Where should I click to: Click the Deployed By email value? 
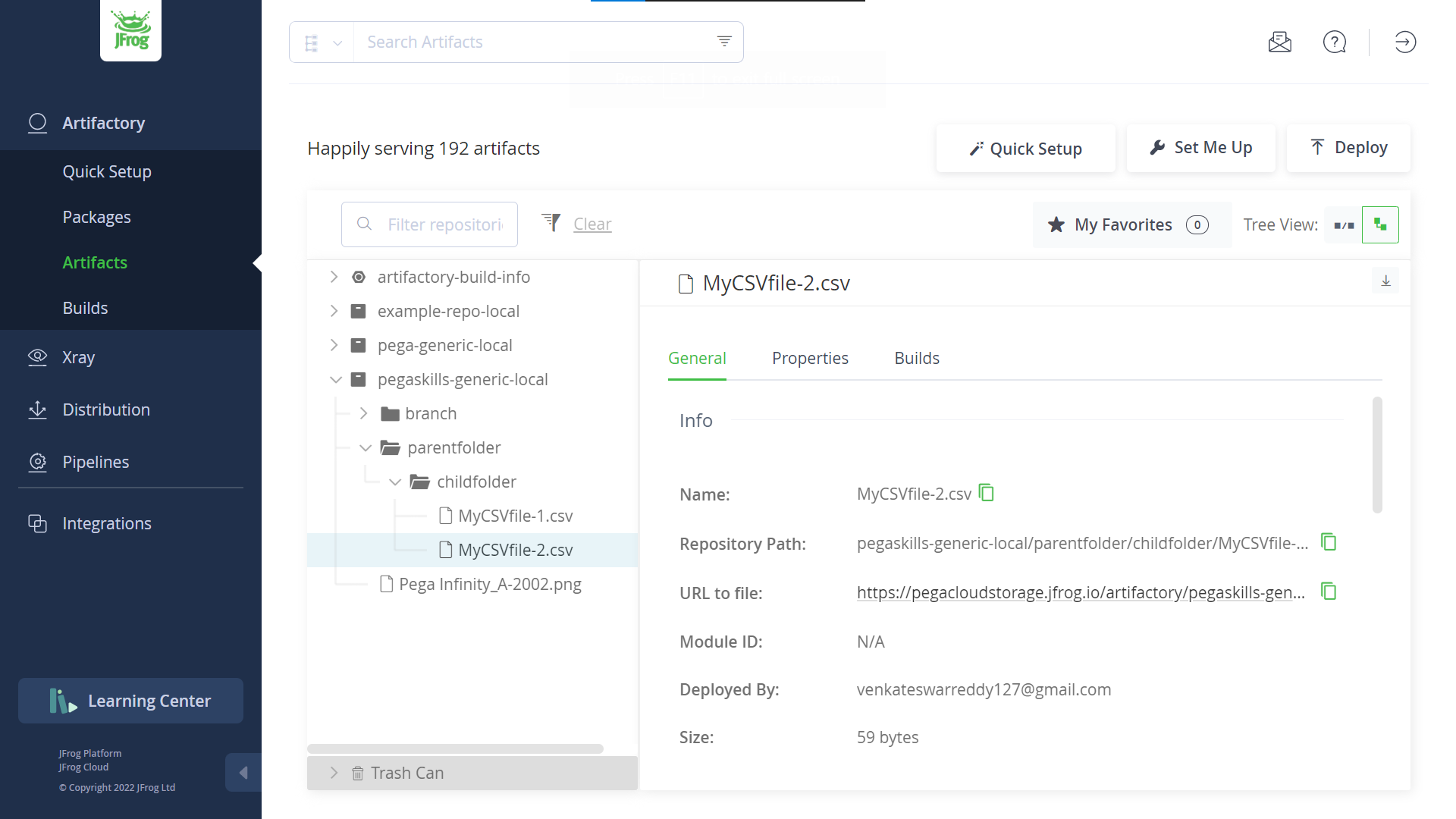tap(984, 690)
